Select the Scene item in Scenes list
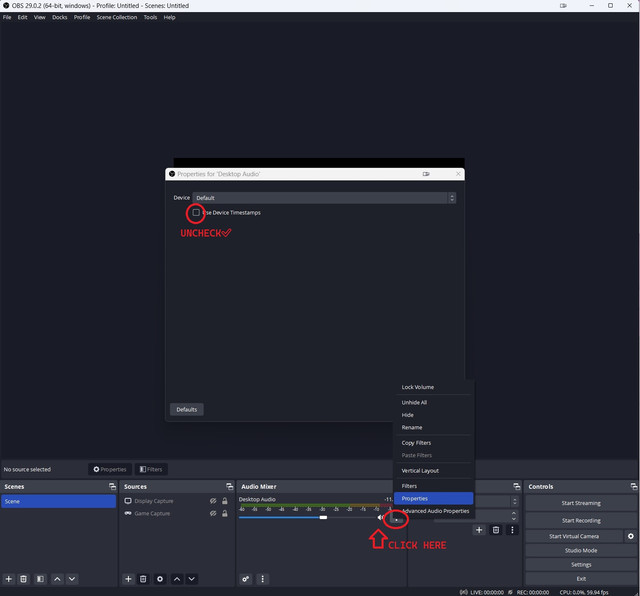The image size is (640, 596). click(x=58, y=501)
